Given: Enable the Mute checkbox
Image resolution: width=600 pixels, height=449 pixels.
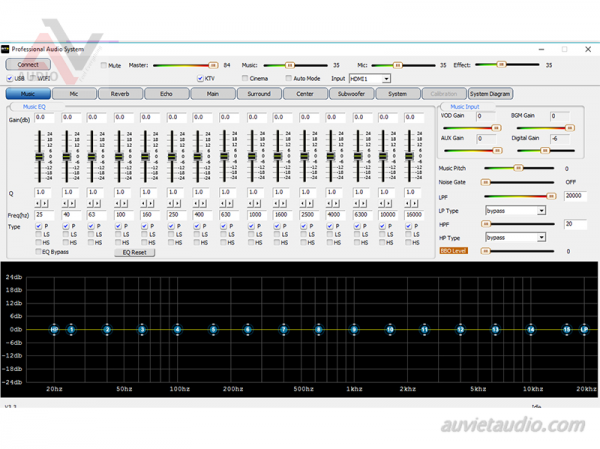Looking at the screenshot, I should [x=104, y=65].
